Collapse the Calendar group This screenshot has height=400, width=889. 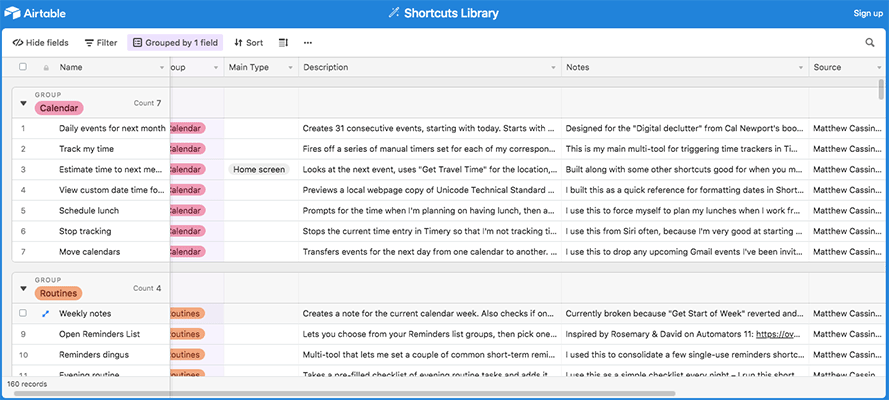(23, 103)
